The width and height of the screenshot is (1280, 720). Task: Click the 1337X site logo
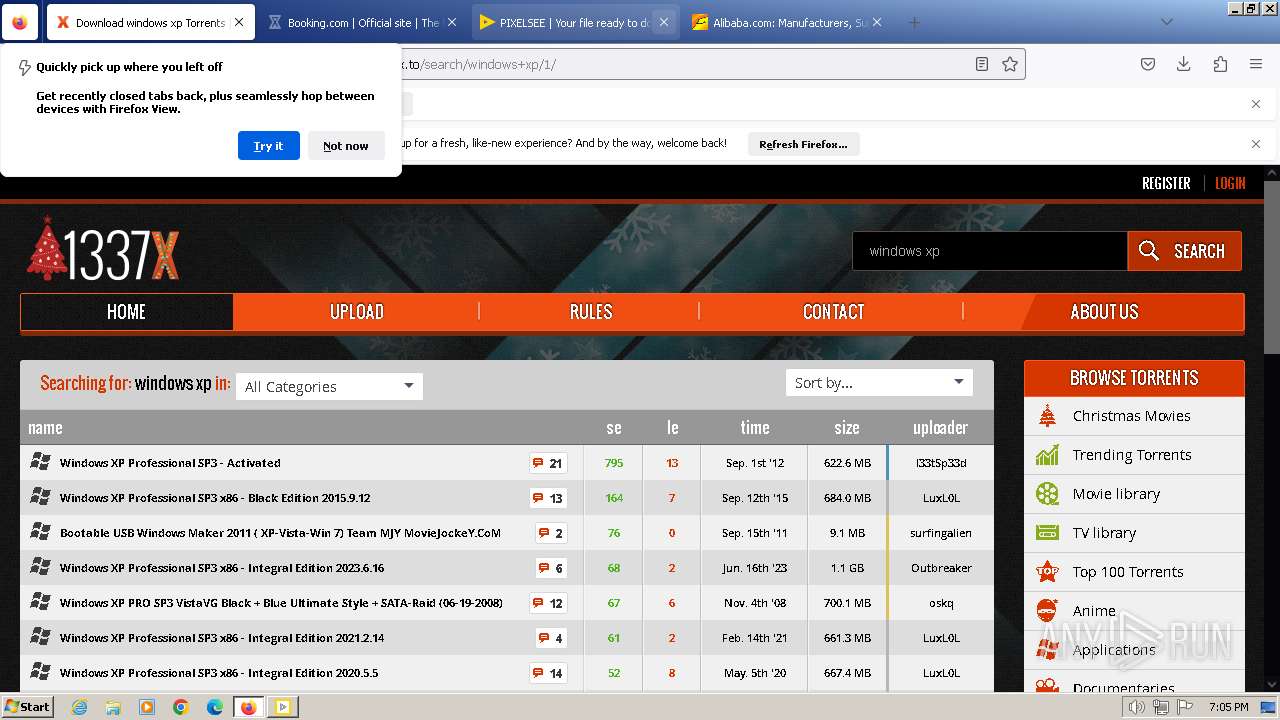point(103,248)
